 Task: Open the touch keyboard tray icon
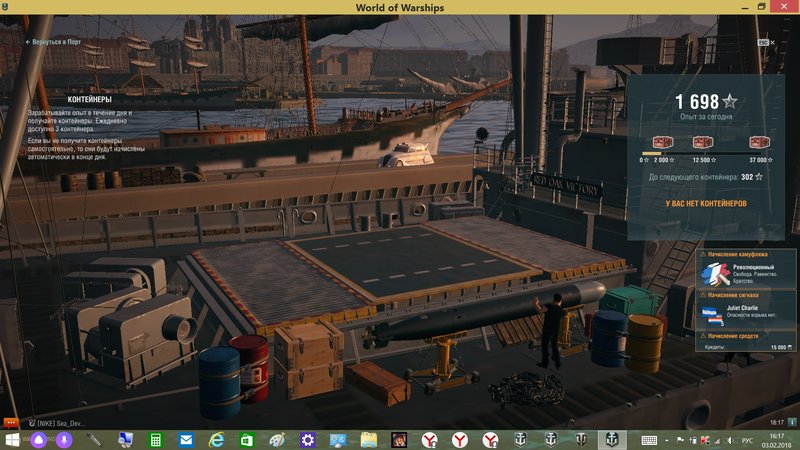point(649,440)
